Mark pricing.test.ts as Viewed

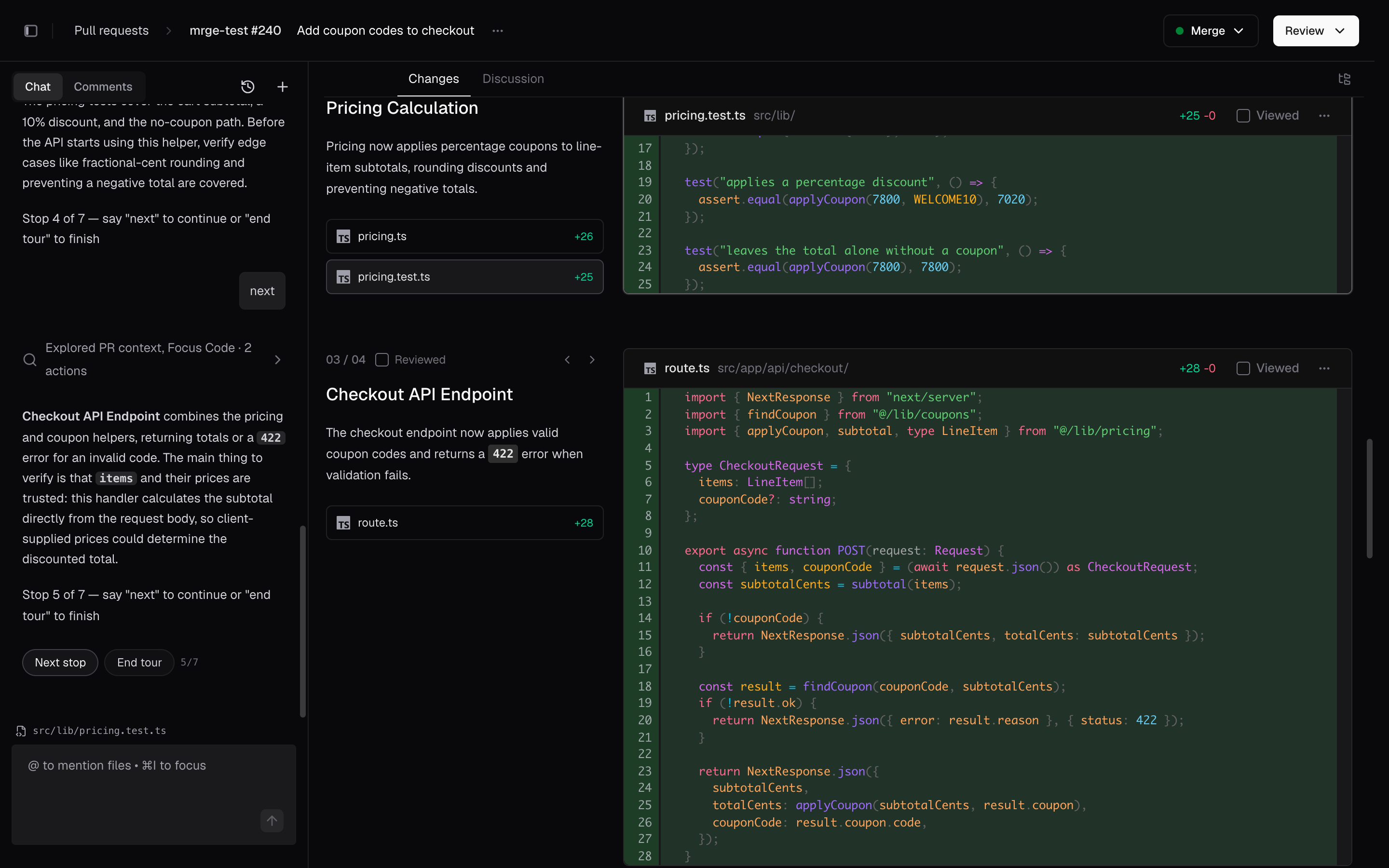coord(1243,115)
